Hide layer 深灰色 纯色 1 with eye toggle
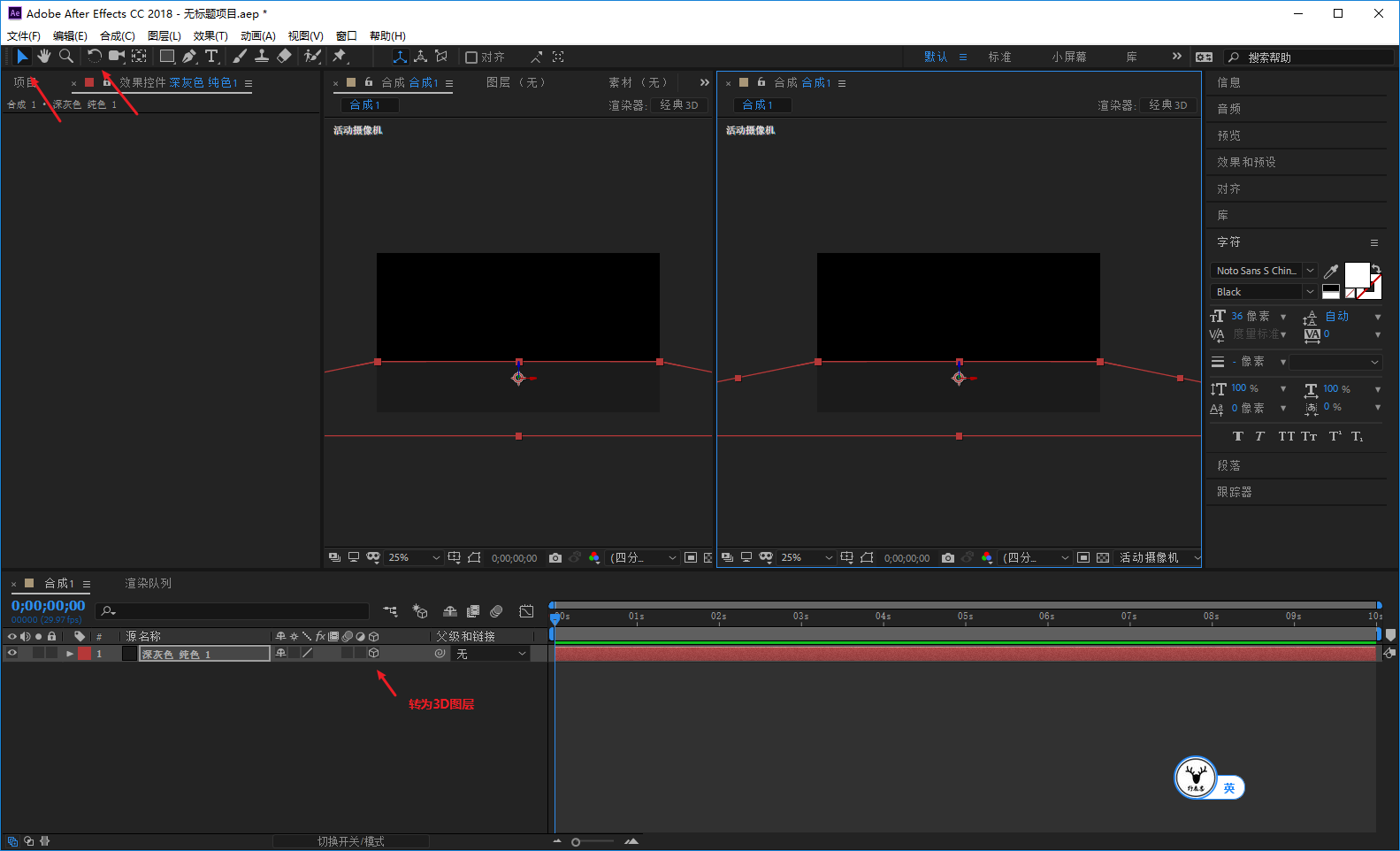Image resolution: width=1400 pixels, height=851 pixels. [12, 654]
